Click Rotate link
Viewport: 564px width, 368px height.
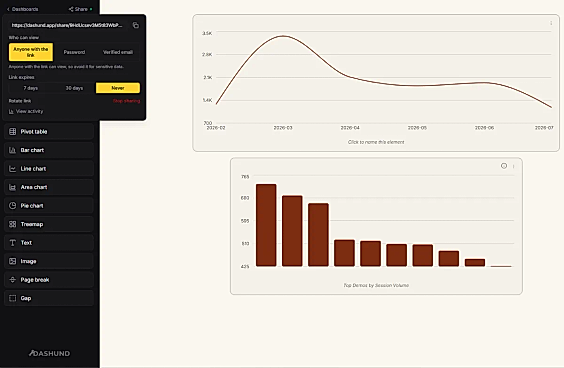[20, 101]
